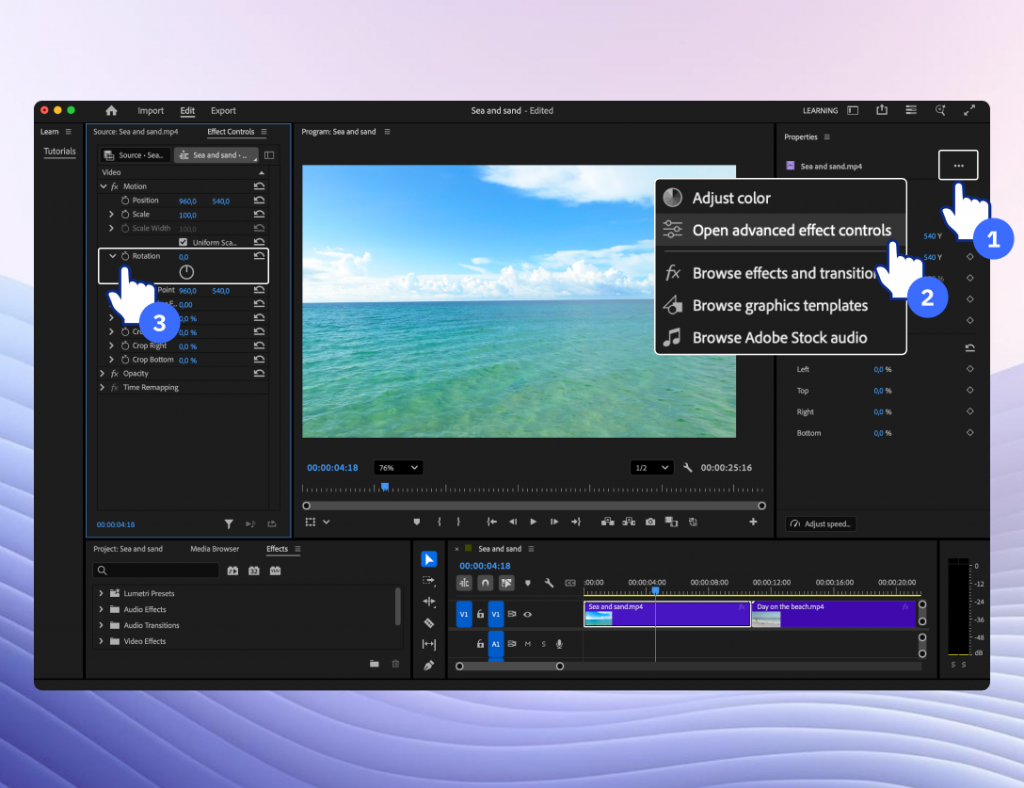Mute the A1 audio track
The image size is (1024, 788).
click(x=528, y=644)
